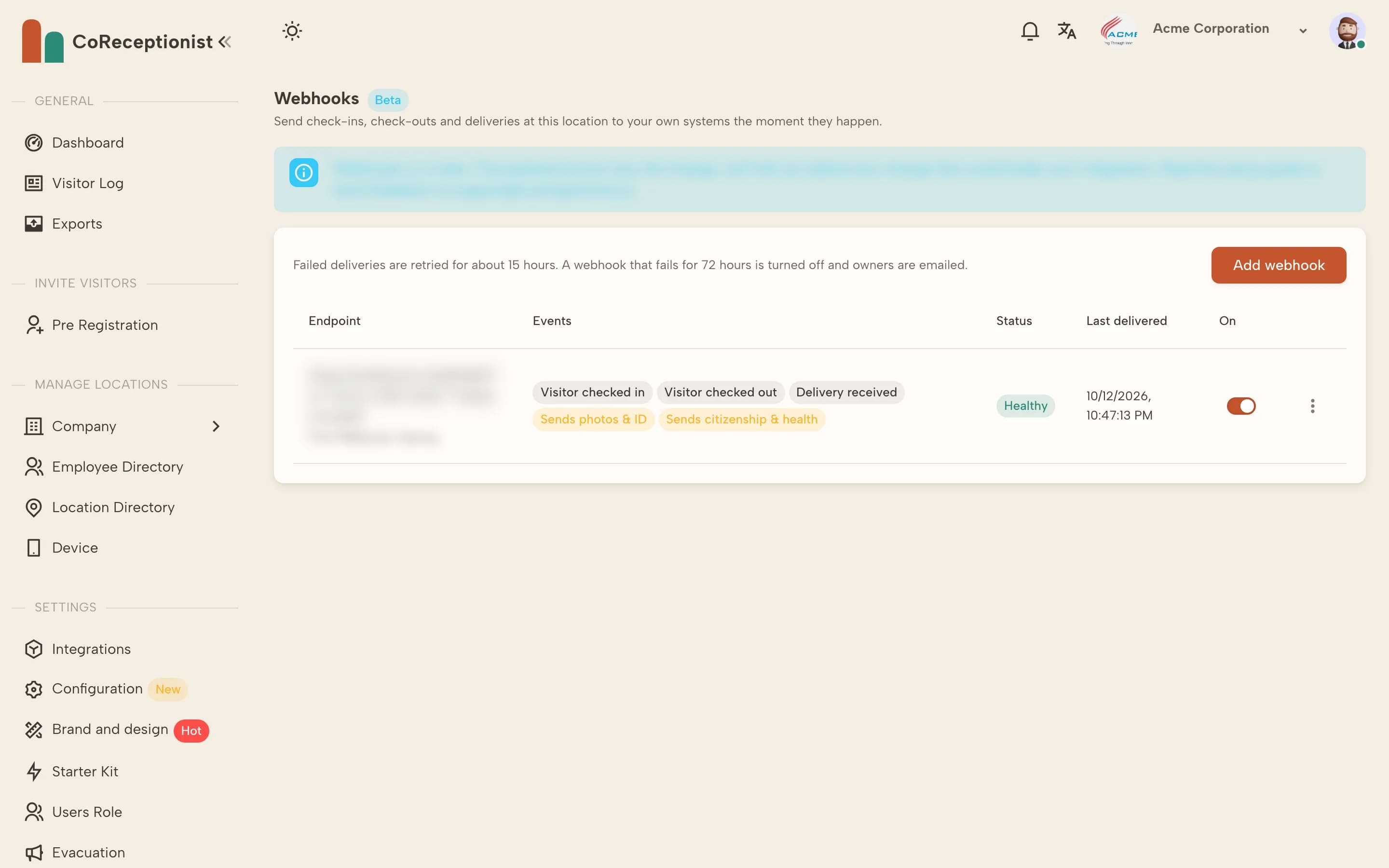This screenshot has height=868, width=1389.
Task: Open notifications via the bell icon
Action: tap(1030, 31)
